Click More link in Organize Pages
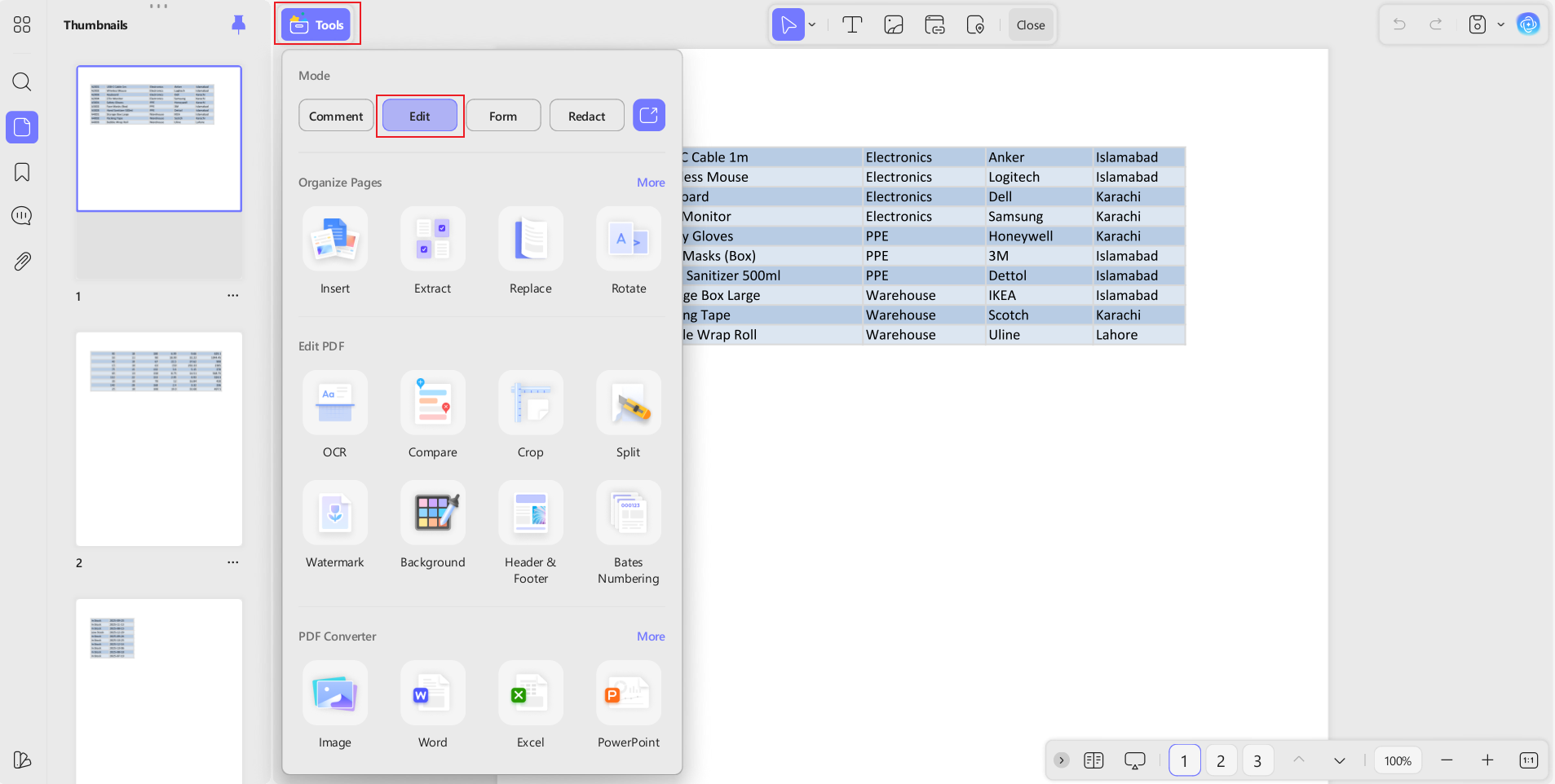Screen dimensions: 1555x784 [651, 183]
